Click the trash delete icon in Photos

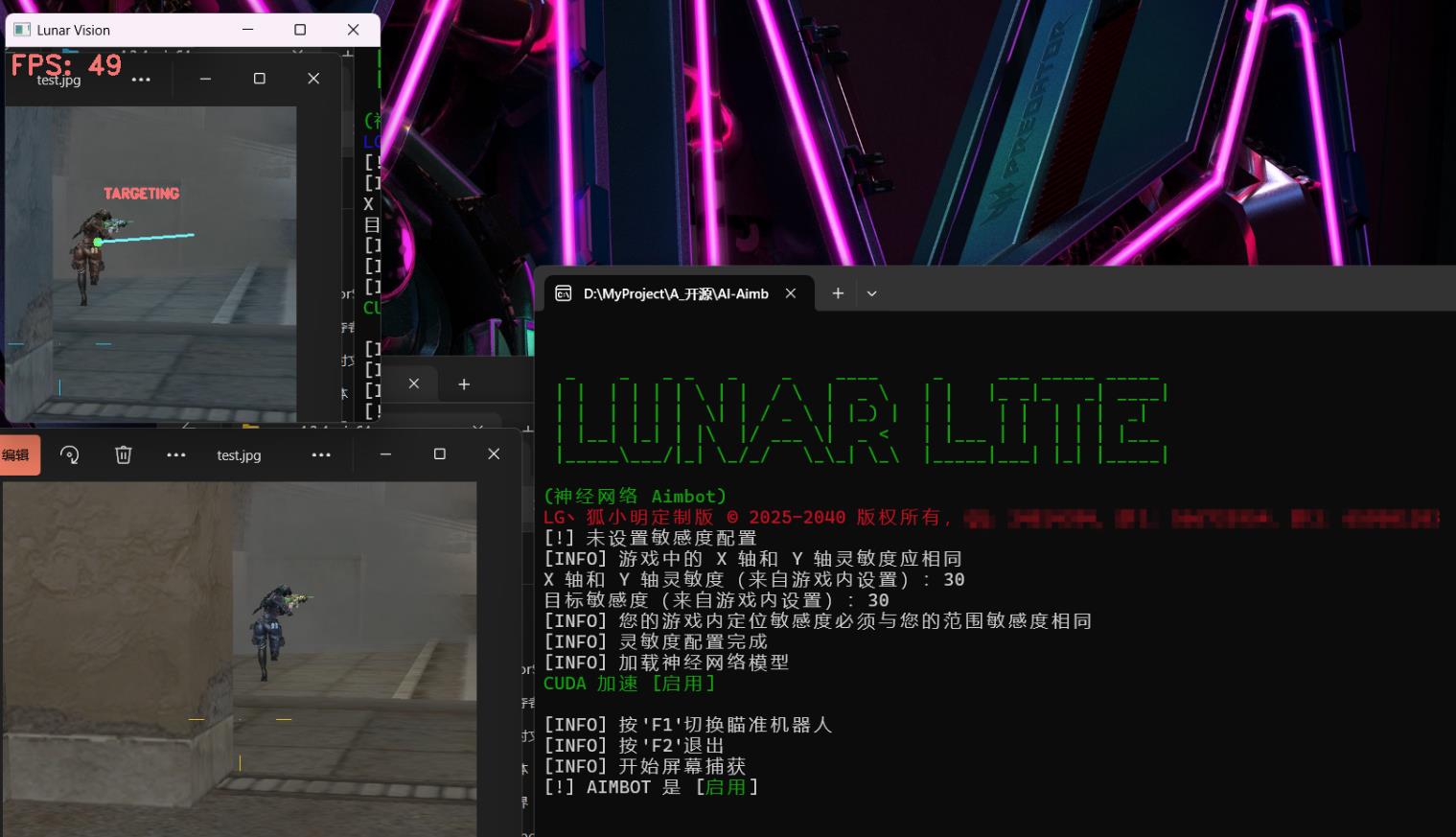pyautogui.click(x=124, y=454)
